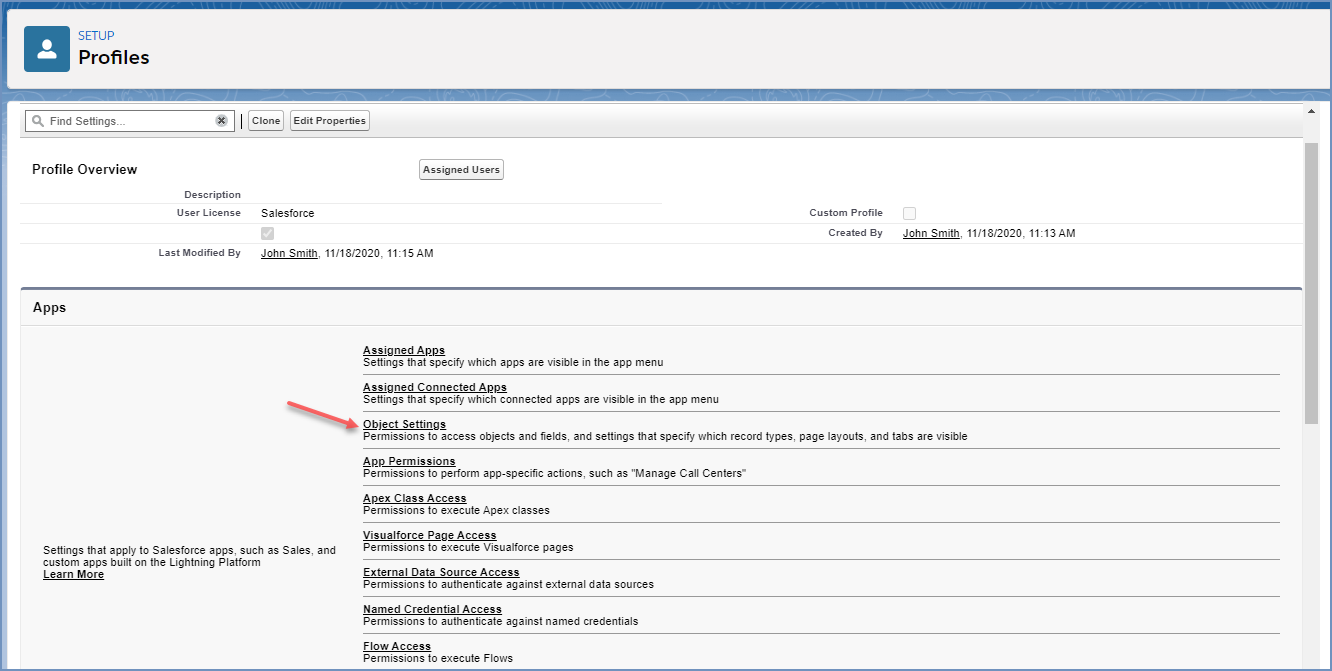Viewport: 1332px width, 671px height.
Task: Open Edit Properties
Action: coord(330,121)
